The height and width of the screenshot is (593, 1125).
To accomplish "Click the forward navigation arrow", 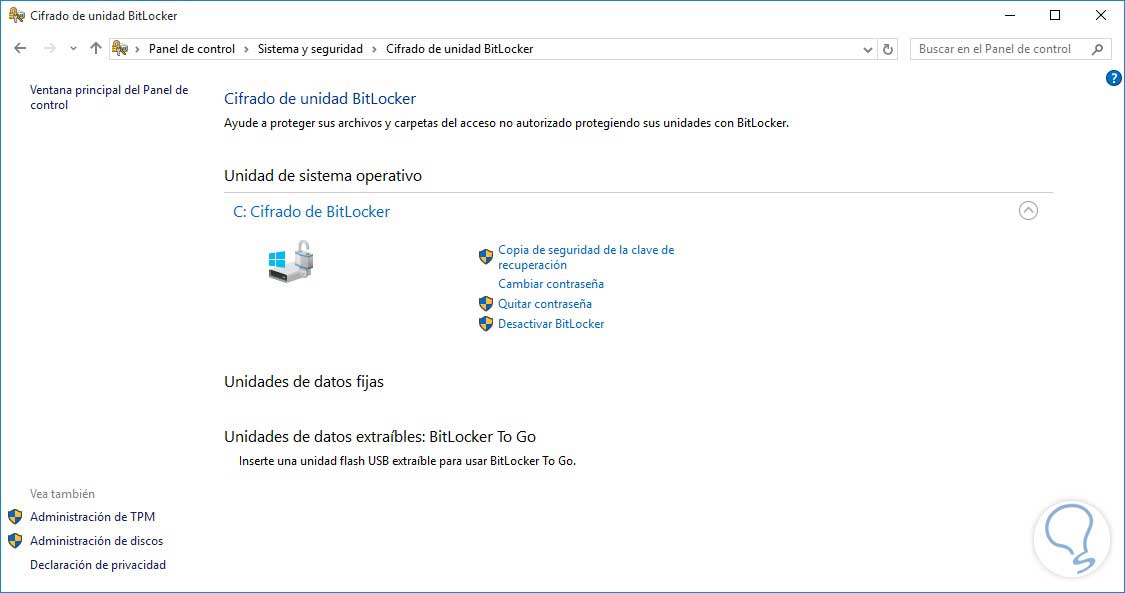I will pos(50,49).
